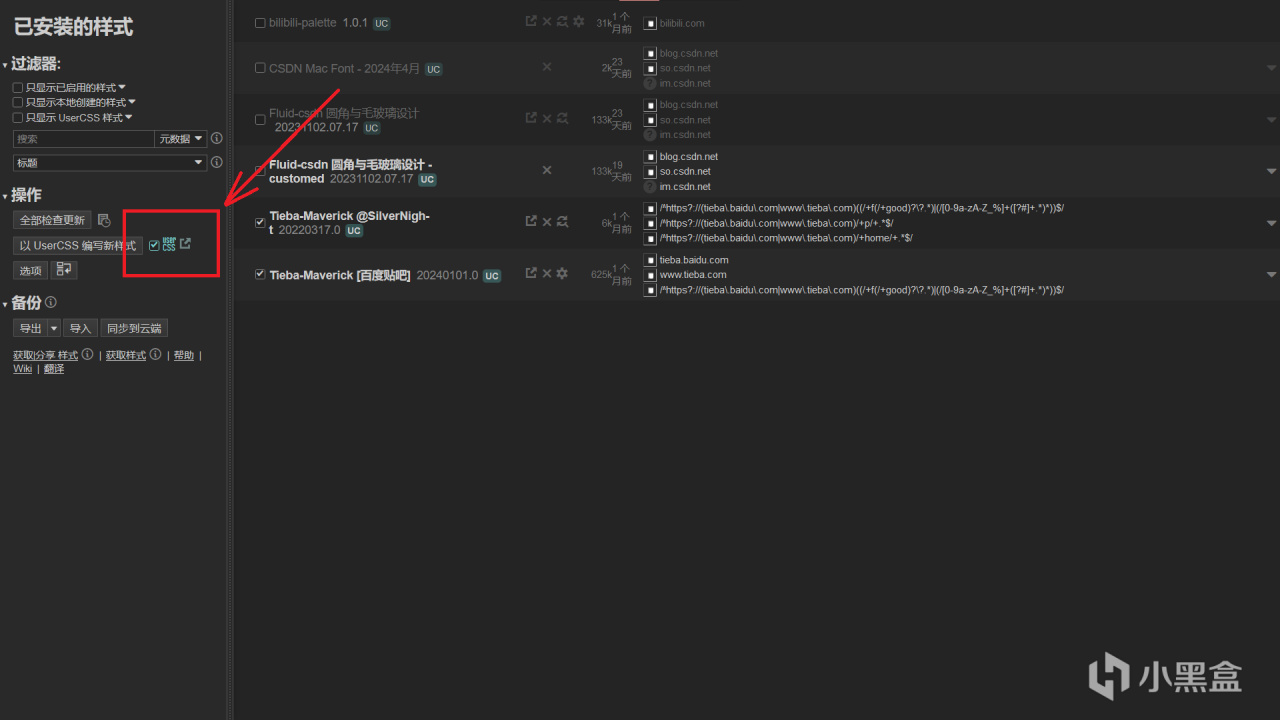Delete the bilibili-palette style with its X icon
This screenshot has width=1280, height=720.
[x=547, y=21]
